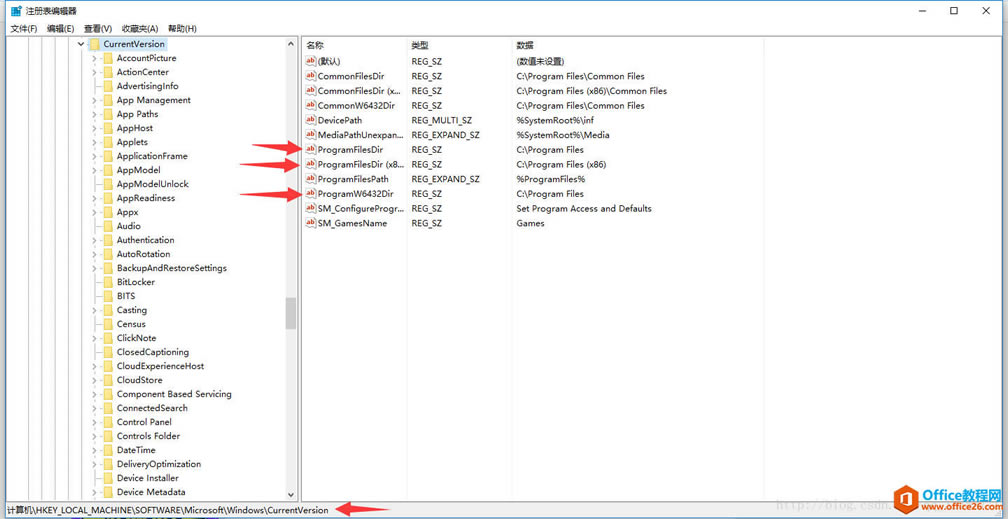Click the ProgramW6432Dir value icon
This screenshot has height=519, width=1008.
coord(311,194)
